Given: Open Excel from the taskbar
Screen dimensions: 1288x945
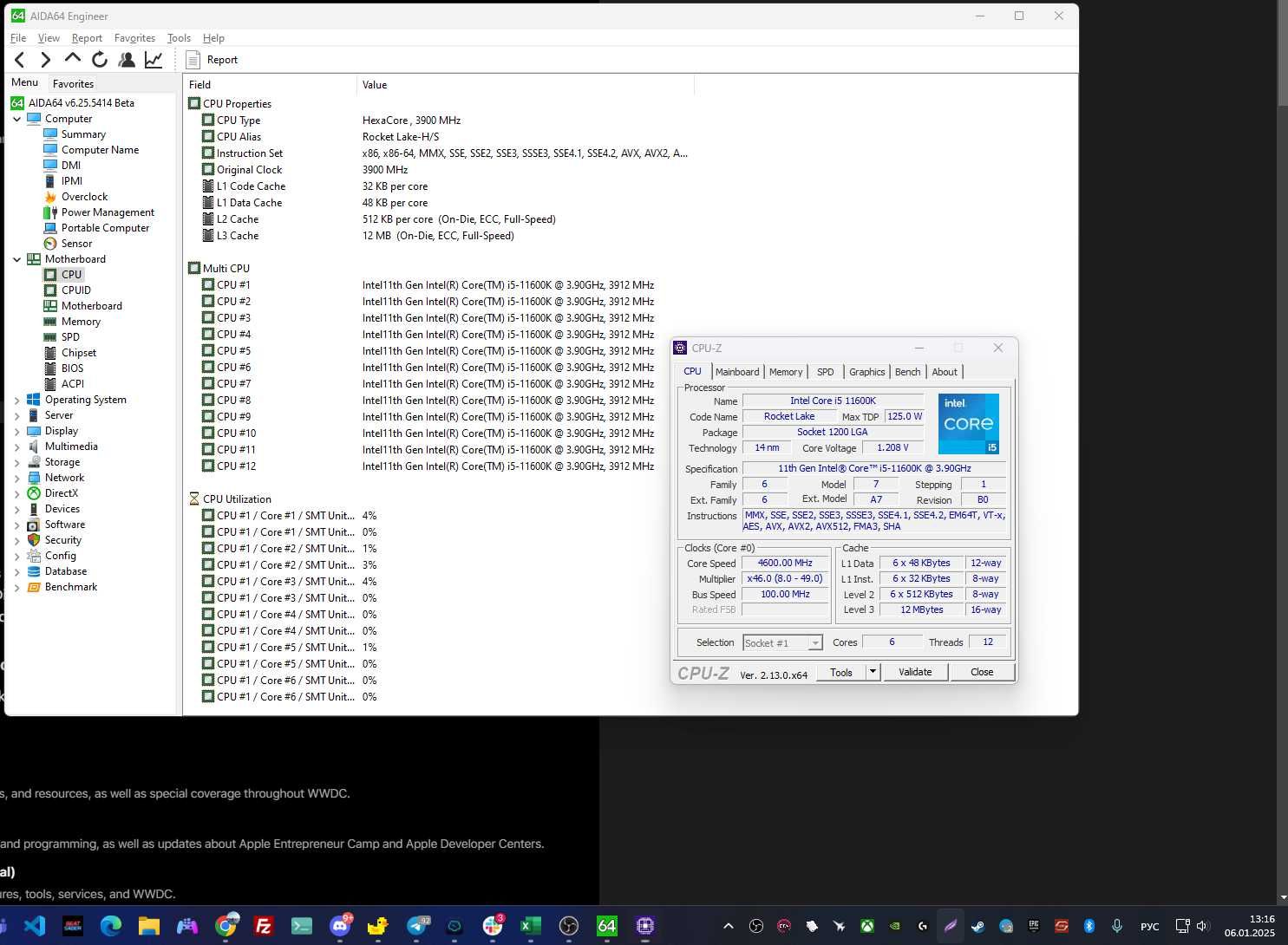Looking at the screenshot, I should [x=531, y=926].
